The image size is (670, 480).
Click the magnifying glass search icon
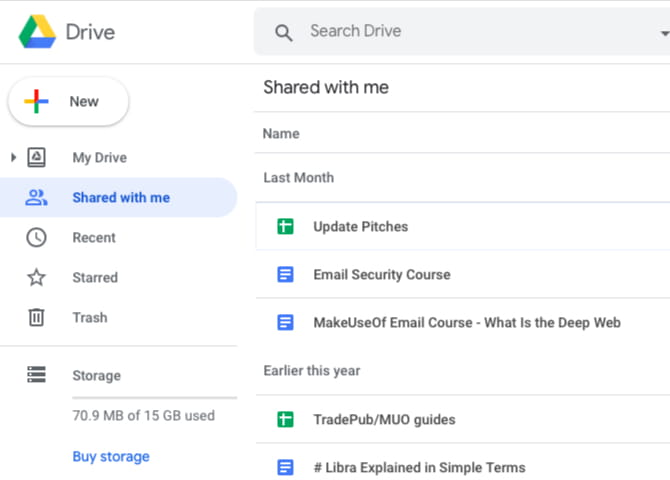pos(284,32)
